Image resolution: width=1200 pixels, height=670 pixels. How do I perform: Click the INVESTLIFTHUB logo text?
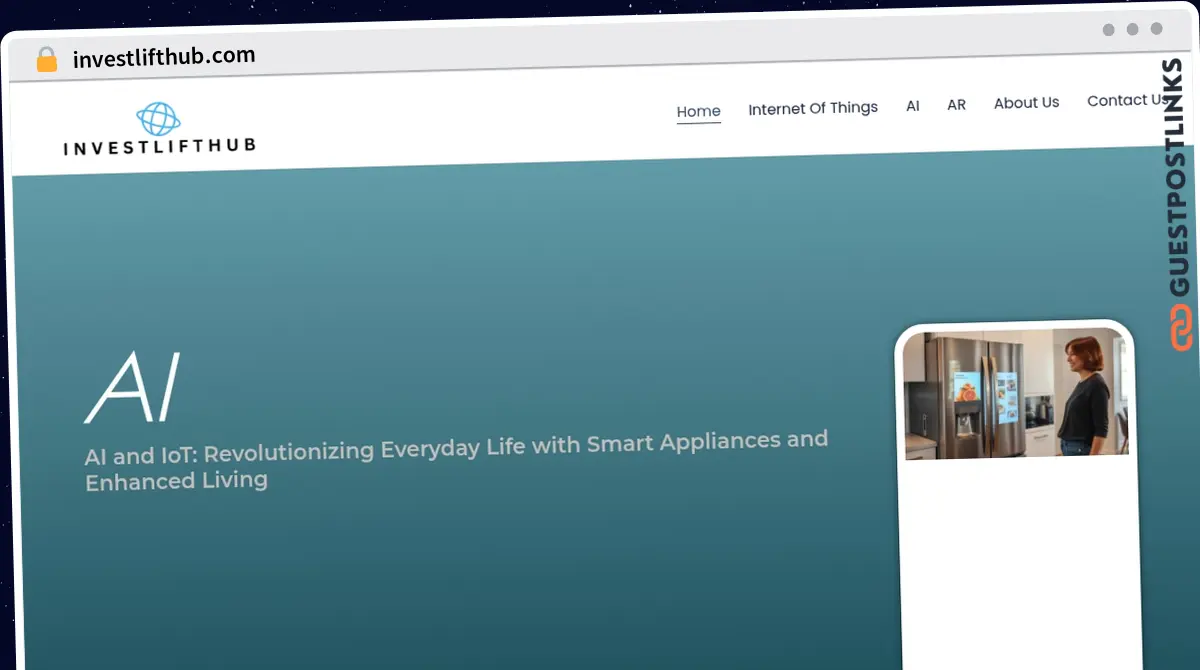pos(159,147)
